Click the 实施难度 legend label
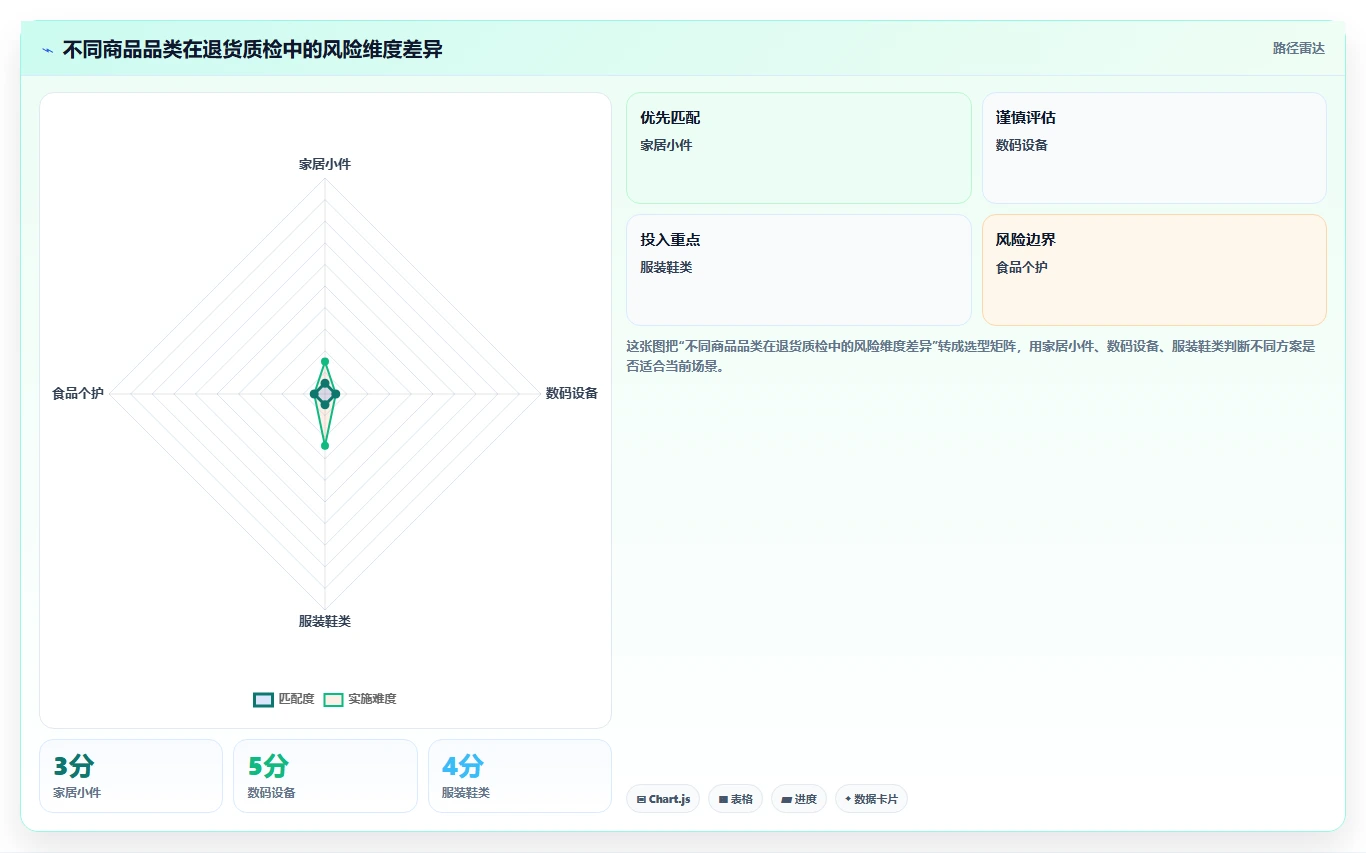Screen dimensions: 1366x853 (x=372, y=699)
